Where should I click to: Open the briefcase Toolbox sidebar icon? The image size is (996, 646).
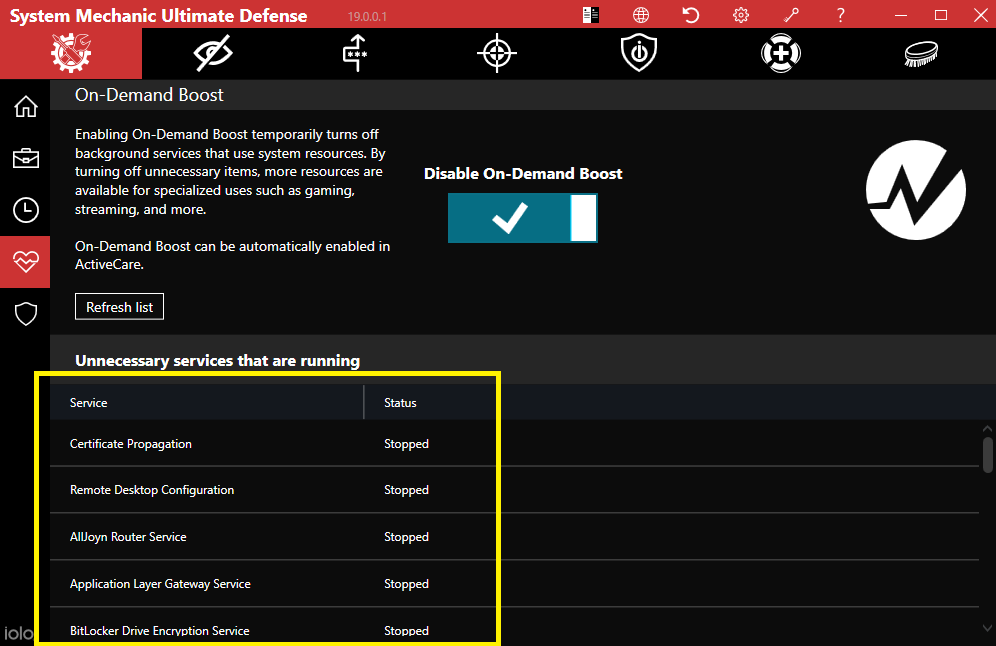click(x=25, y=158)
